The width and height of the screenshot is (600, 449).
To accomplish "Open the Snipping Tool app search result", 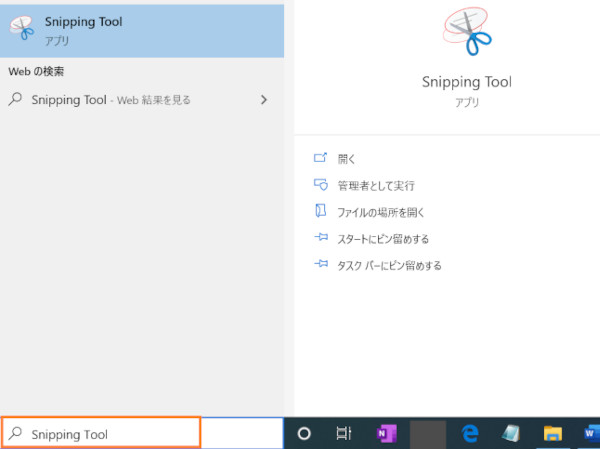I will point(142,31).
